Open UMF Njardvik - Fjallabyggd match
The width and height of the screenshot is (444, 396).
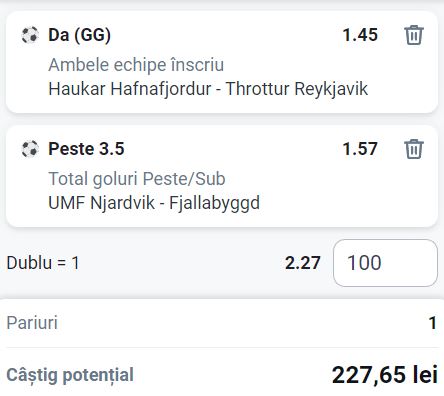coord(154,203)
